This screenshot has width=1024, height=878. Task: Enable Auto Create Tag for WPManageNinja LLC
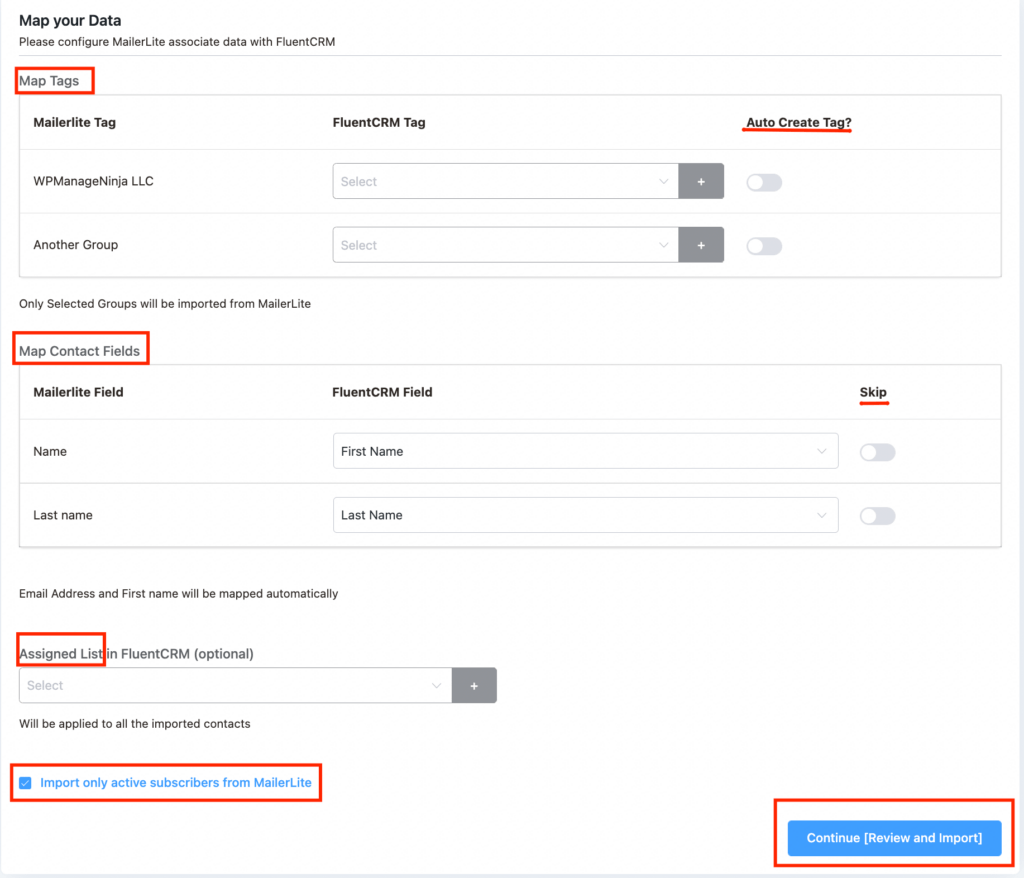coord(763,181)
